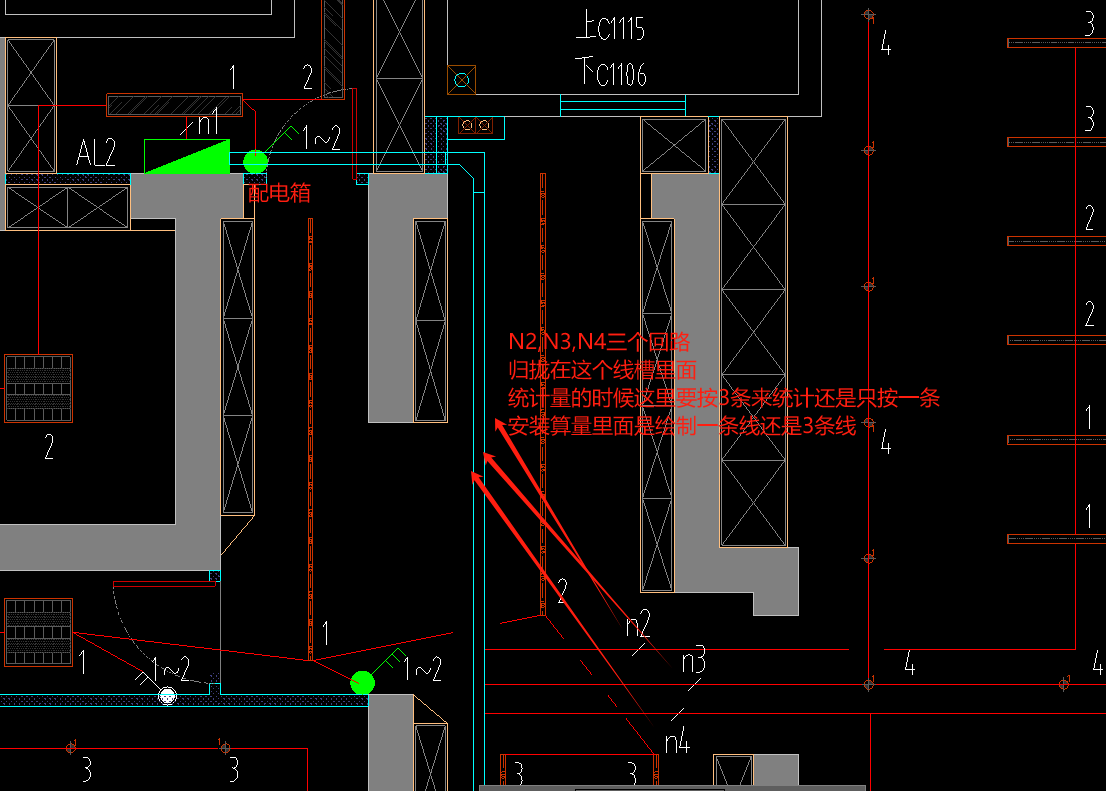Image resolution: width=1106 pixels, height=791 pixels.
Task: Select the crossed box beneath the C1106 window
Action: tap(674, 145)
